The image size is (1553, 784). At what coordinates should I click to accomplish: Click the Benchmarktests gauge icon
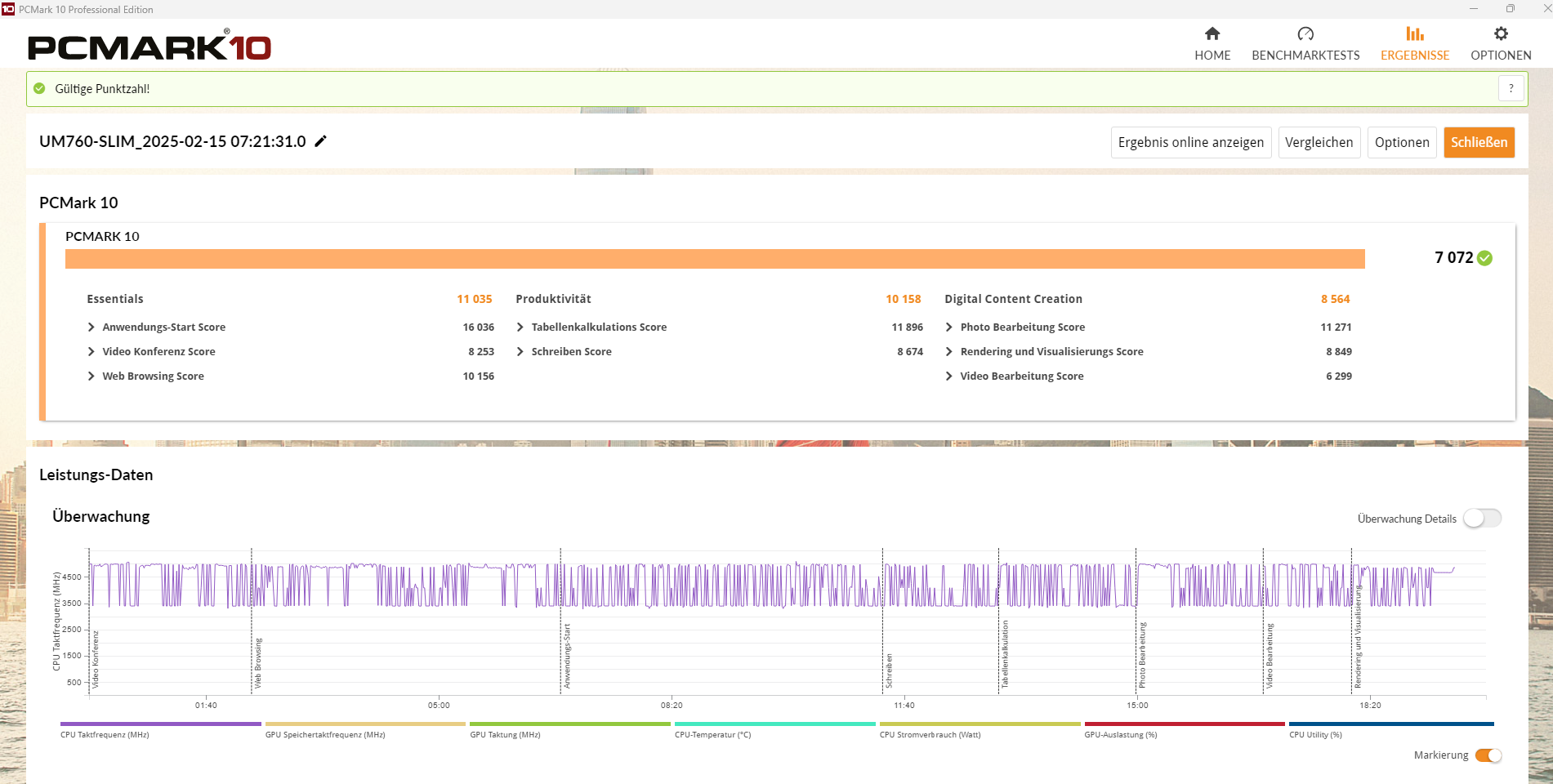(1305, 34)
